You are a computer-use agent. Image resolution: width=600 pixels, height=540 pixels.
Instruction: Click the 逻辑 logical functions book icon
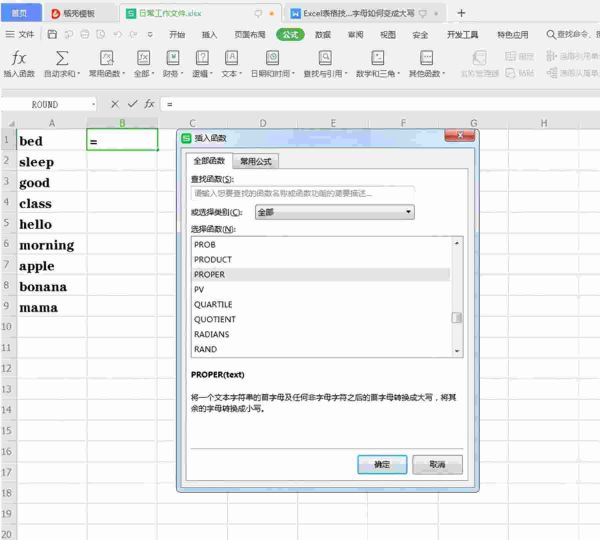click(x=202, y=58)
